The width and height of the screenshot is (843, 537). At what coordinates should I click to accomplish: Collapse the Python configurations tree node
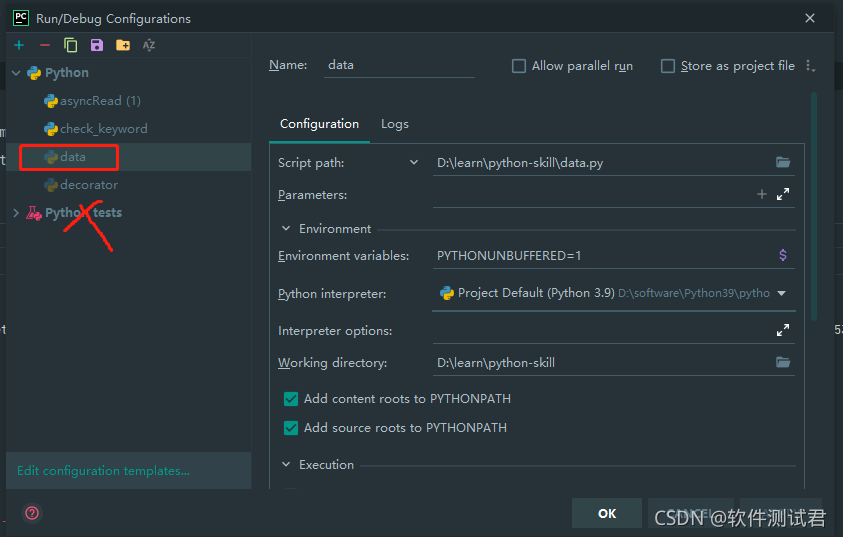point(16,73)
